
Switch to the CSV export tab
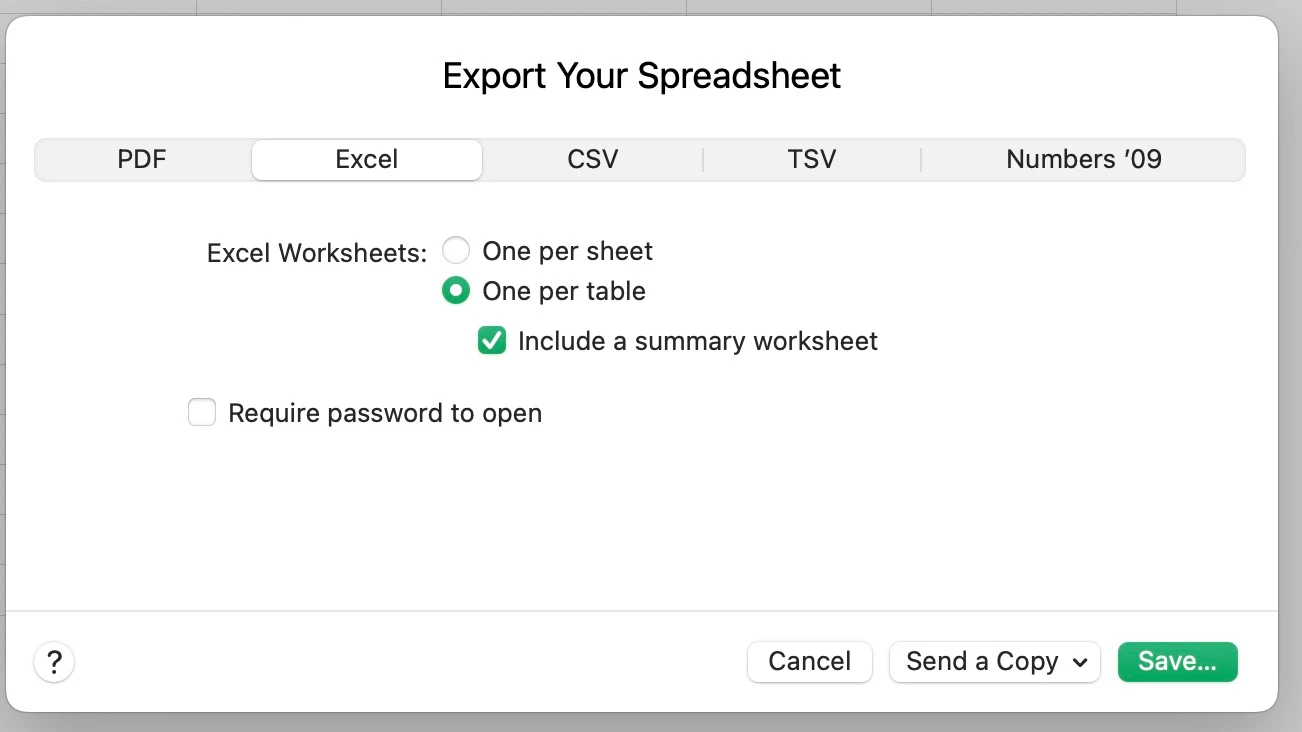click(x=593, y=159)
